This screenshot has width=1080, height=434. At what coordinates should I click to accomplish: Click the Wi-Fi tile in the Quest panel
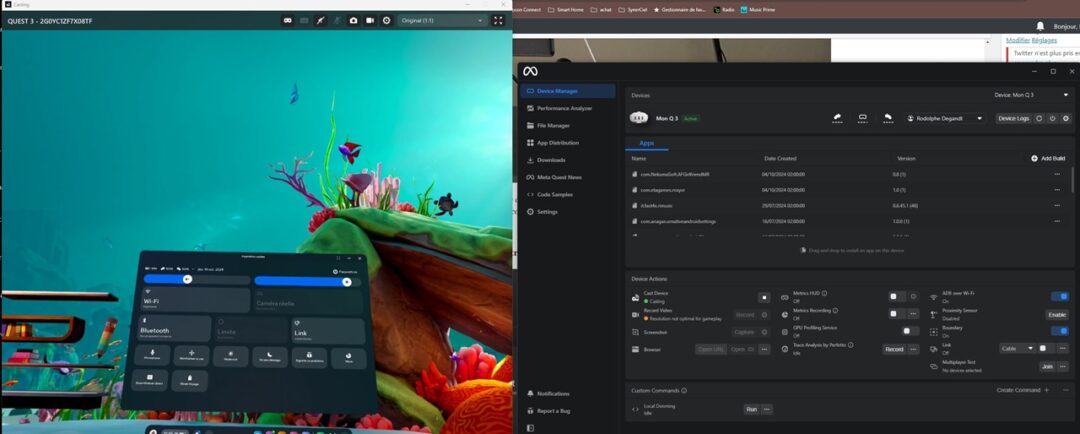[196, 300]
